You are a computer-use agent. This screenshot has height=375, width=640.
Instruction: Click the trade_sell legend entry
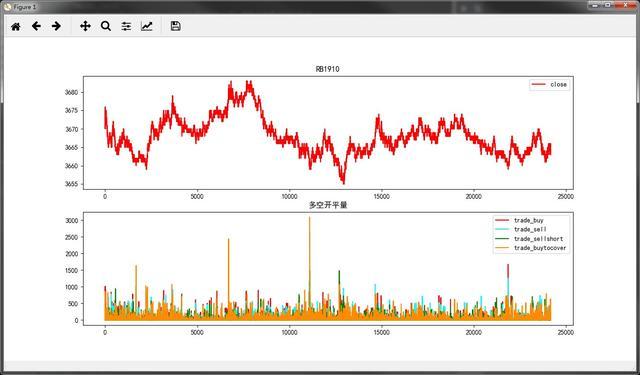521,230
